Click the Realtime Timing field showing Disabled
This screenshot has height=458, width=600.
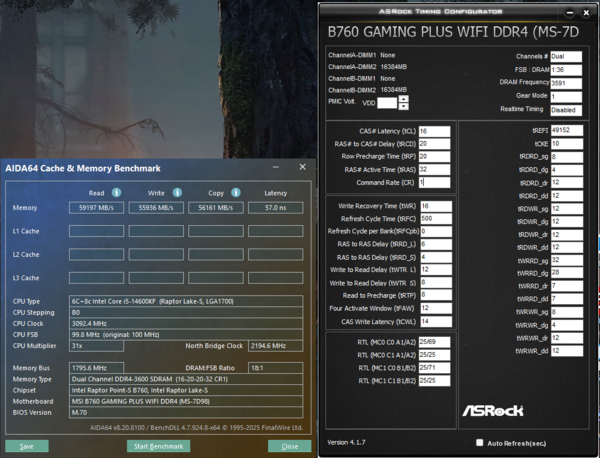click(566, 110)
